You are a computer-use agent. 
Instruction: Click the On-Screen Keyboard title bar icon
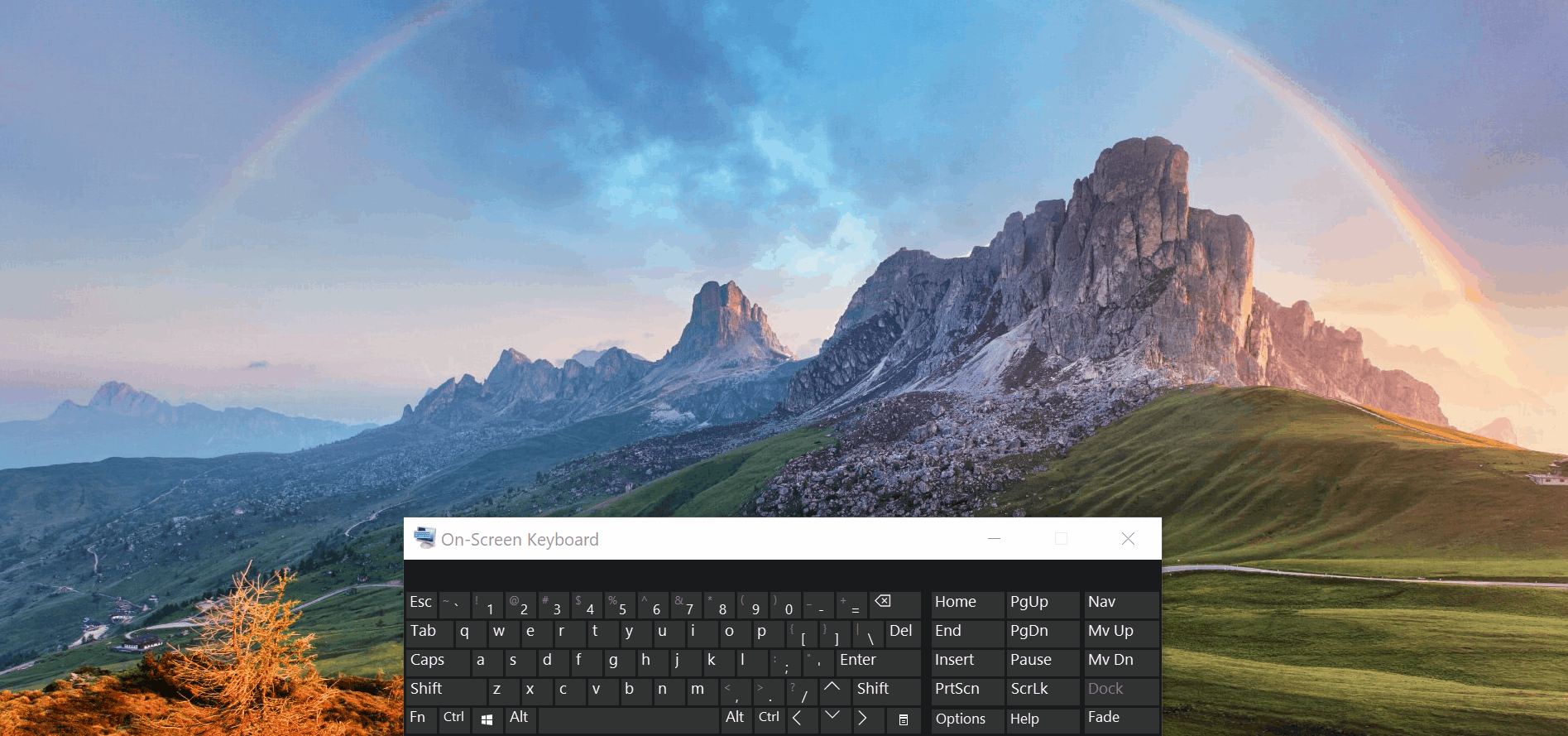(424, 538)
